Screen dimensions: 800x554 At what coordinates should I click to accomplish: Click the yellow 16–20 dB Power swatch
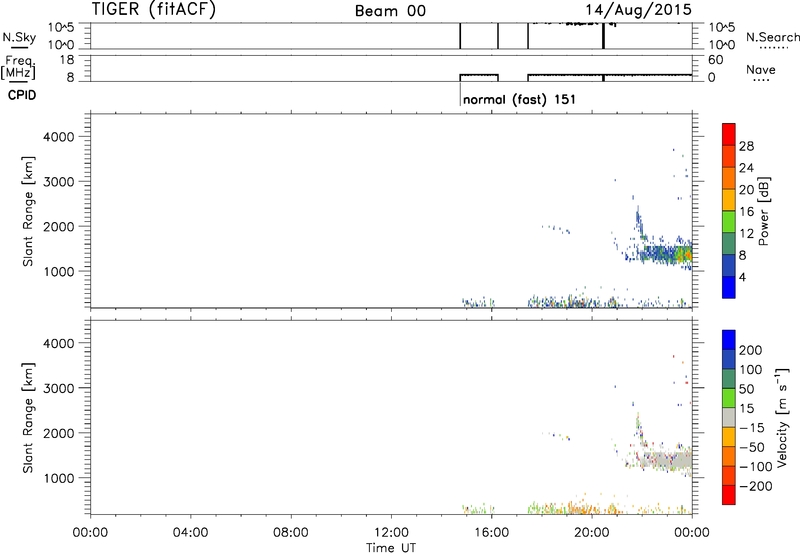coord(729,199)
